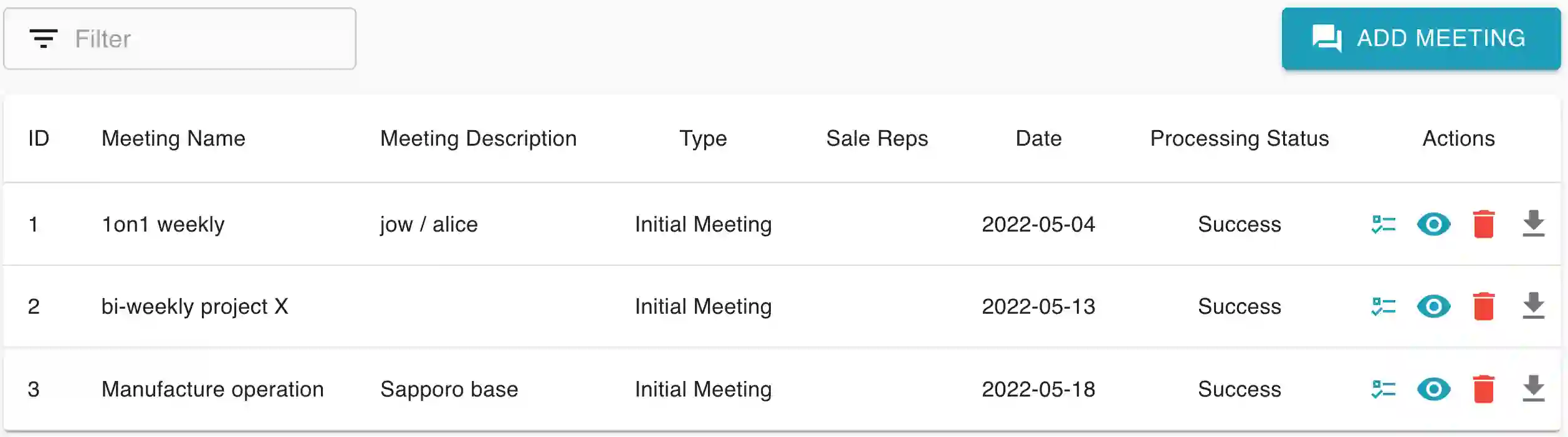Click the Add Meeting button
Screen dimensions: 1568x437
(x=1421, y=39)
